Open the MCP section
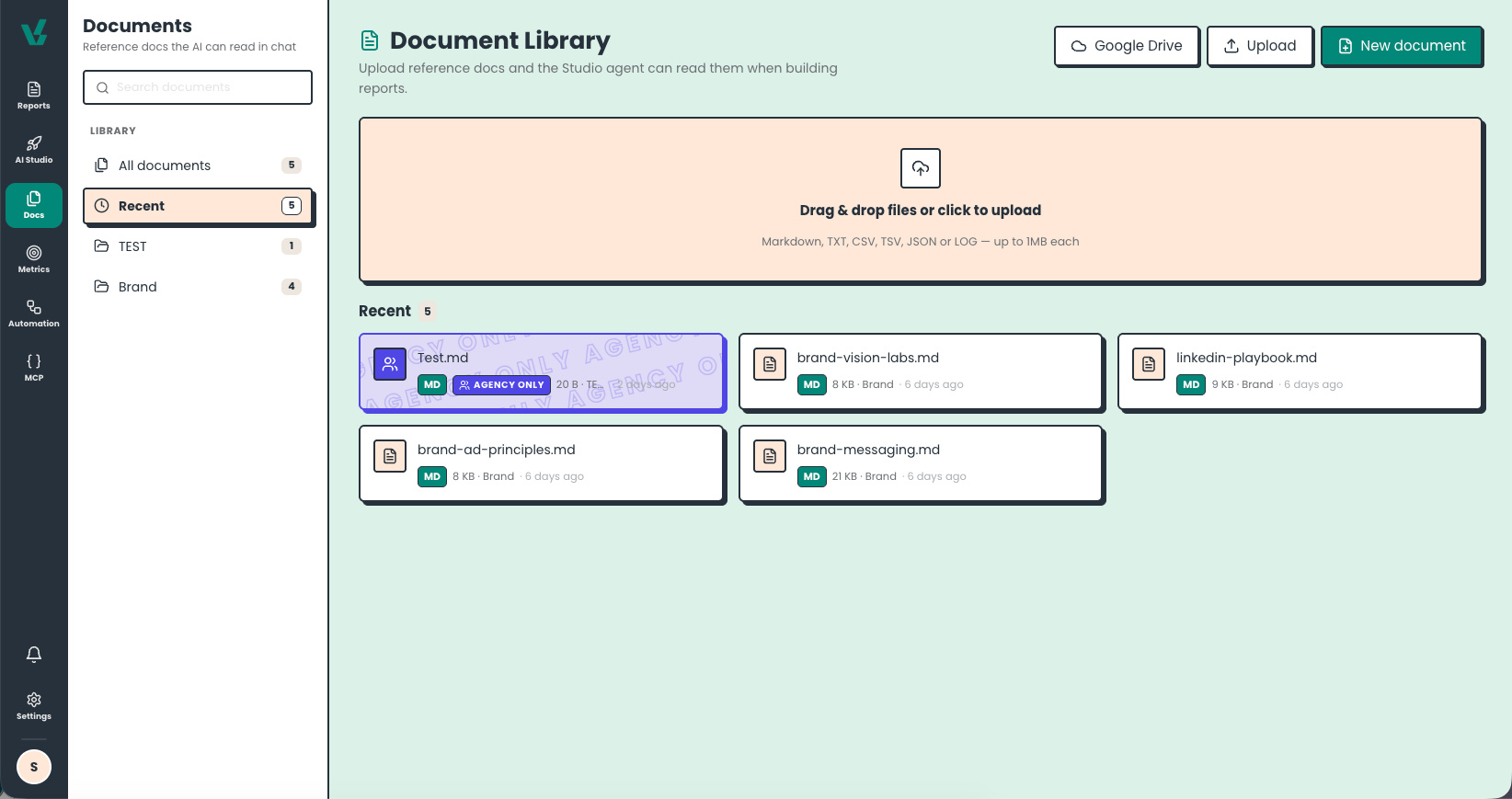Image resolution: width=1512 pixels, height=799 pixels. coord(34,368)
